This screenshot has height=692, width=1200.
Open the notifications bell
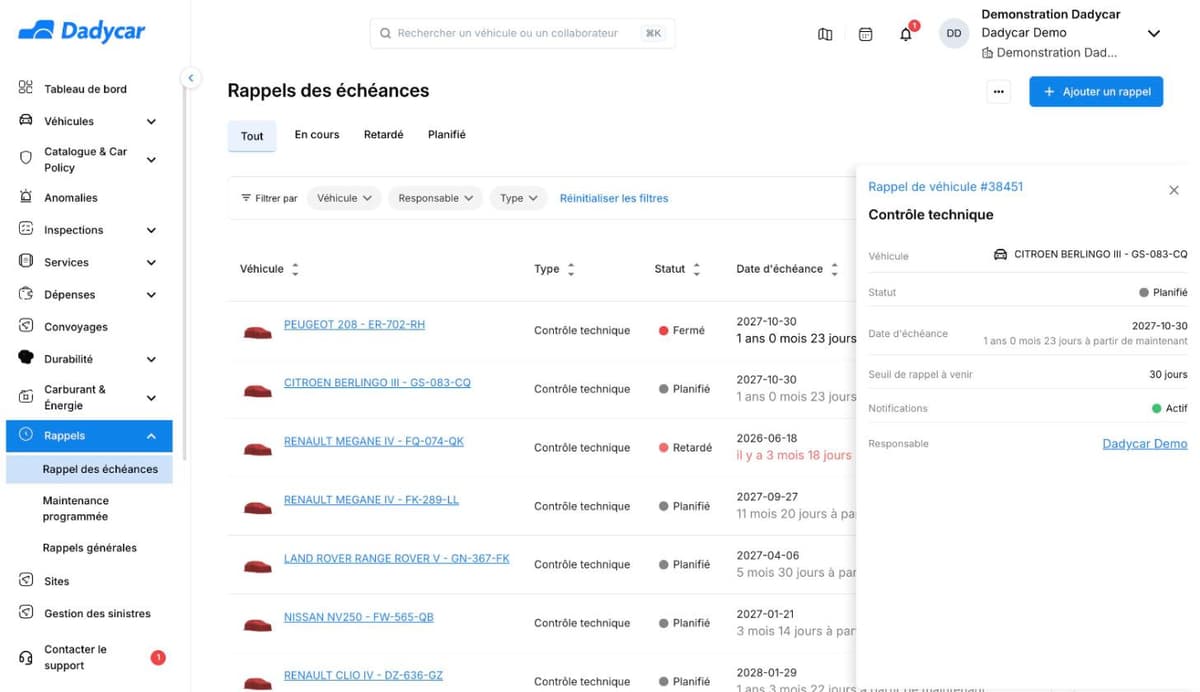906,34
